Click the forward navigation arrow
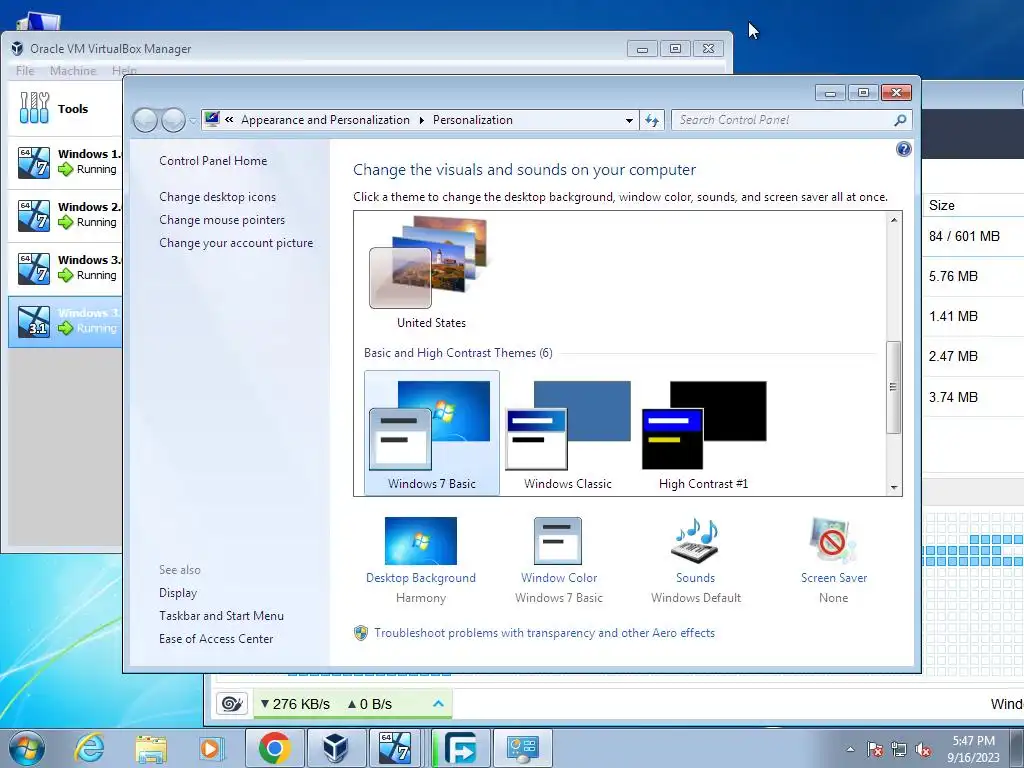 tap(173, 120)
